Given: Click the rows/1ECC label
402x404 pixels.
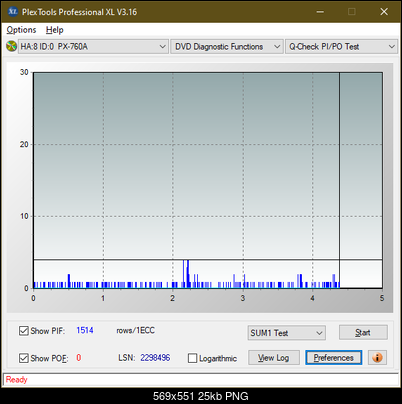Looking at the screenshot, I should click(135, 330).
